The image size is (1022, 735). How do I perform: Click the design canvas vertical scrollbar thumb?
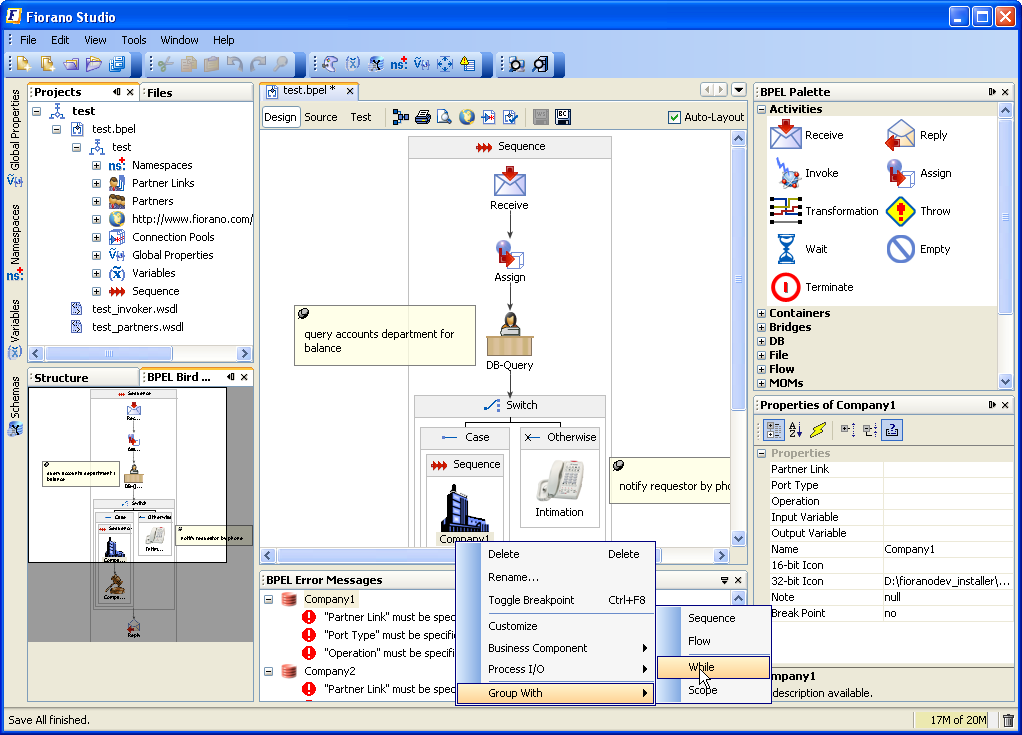click(738, 279)
